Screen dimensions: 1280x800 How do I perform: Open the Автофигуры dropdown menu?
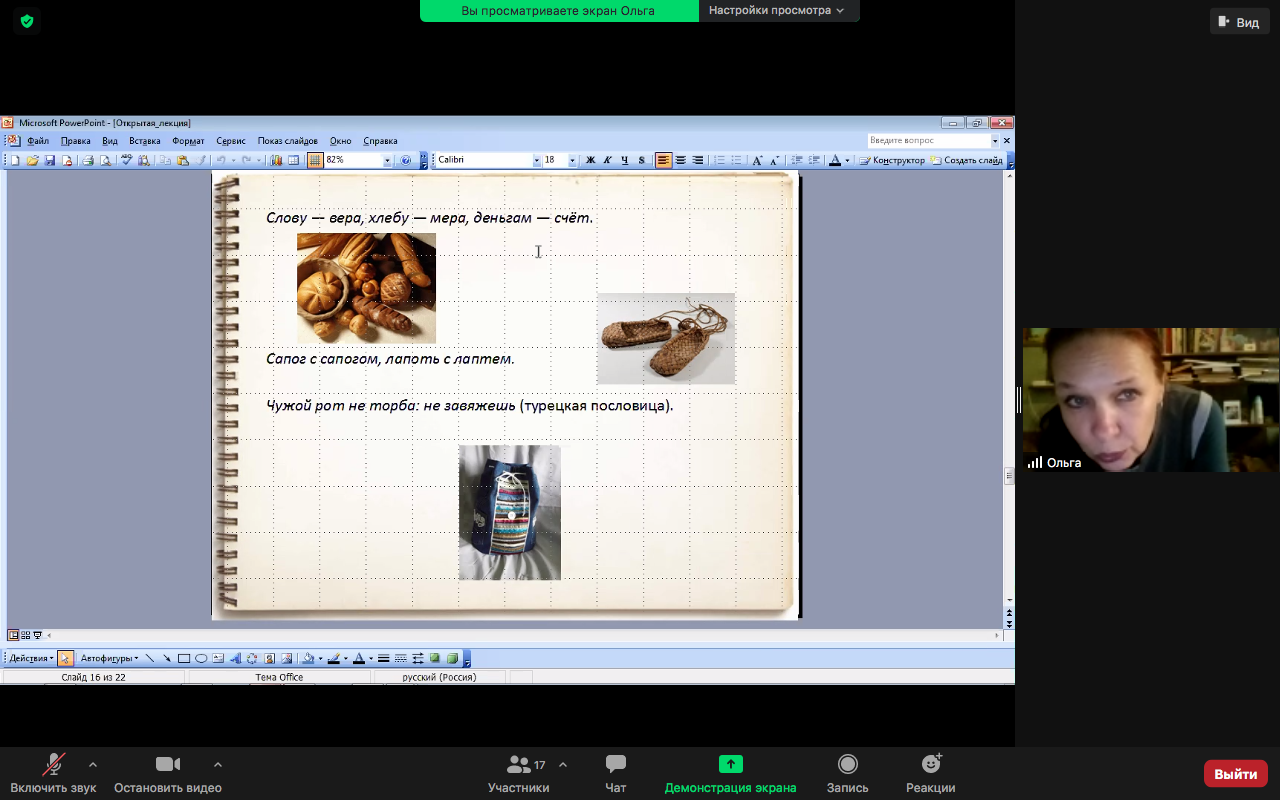click(110, 658)
